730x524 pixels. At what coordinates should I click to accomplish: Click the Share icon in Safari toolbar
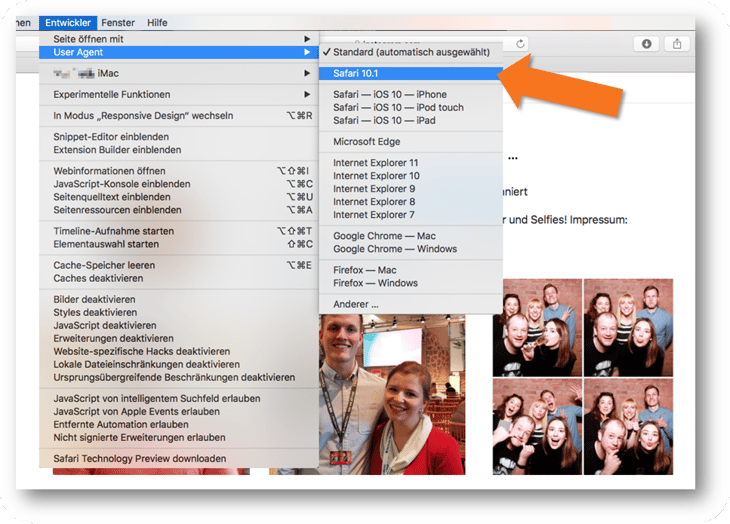tap(677, 44)
